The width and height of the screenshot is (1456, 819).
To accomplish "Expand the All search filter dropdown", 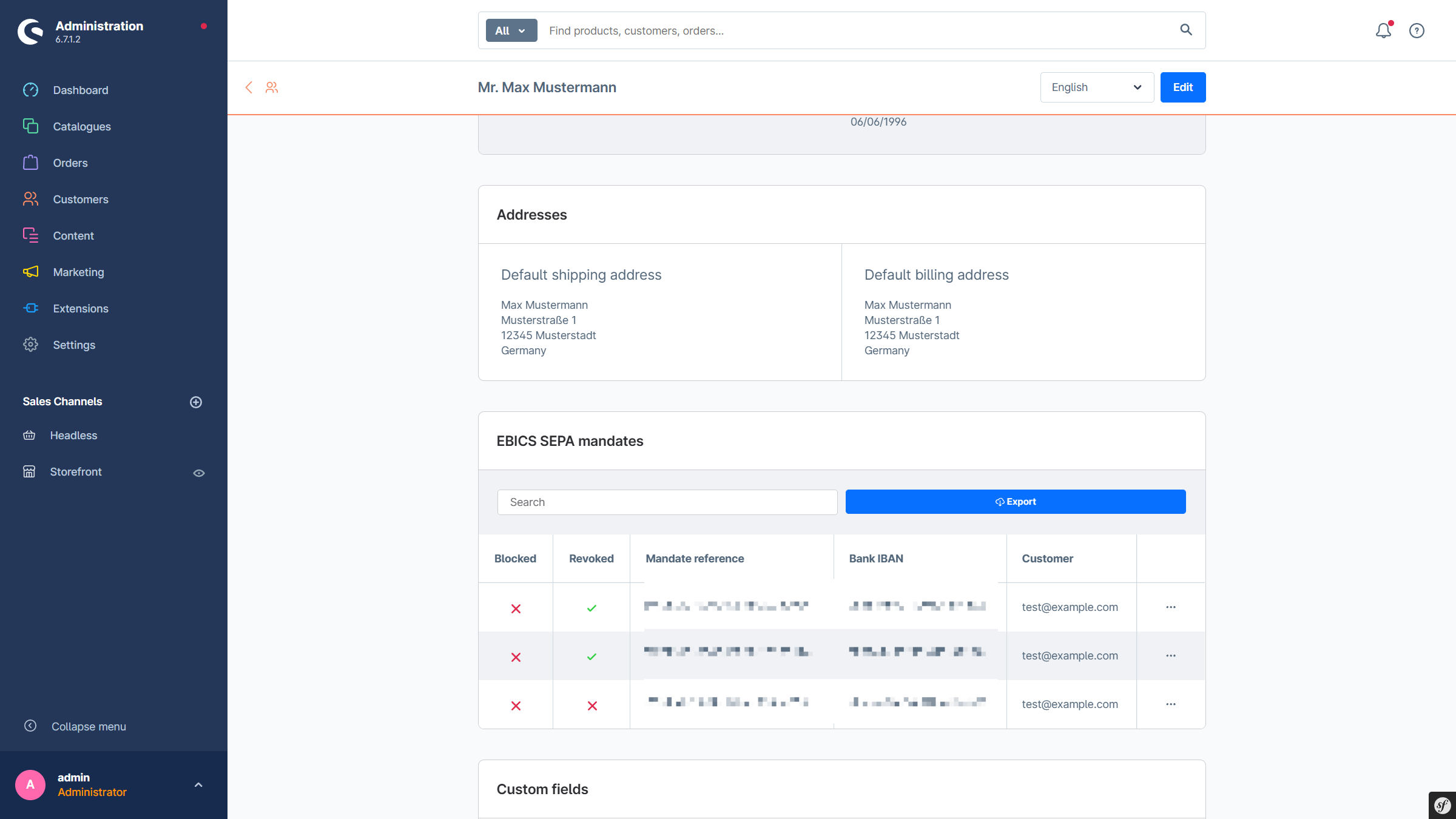I will pyautogui.click(x=511, y=30).
